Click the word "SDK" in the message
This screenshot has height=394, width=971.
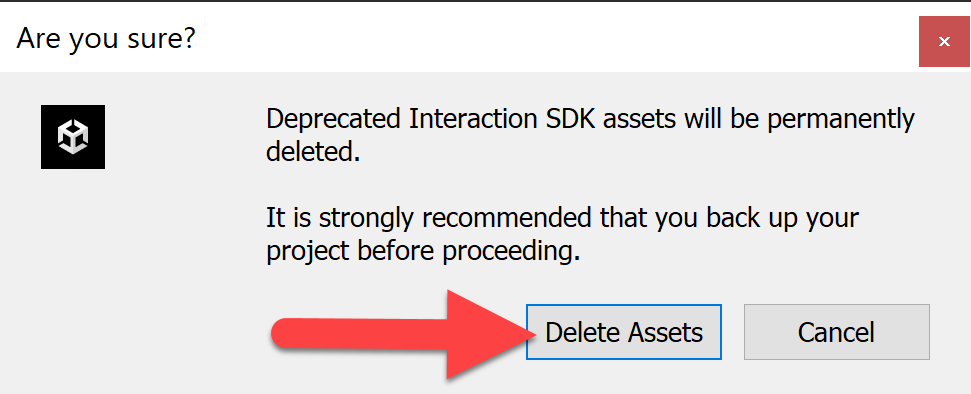(x=564, y=118)
